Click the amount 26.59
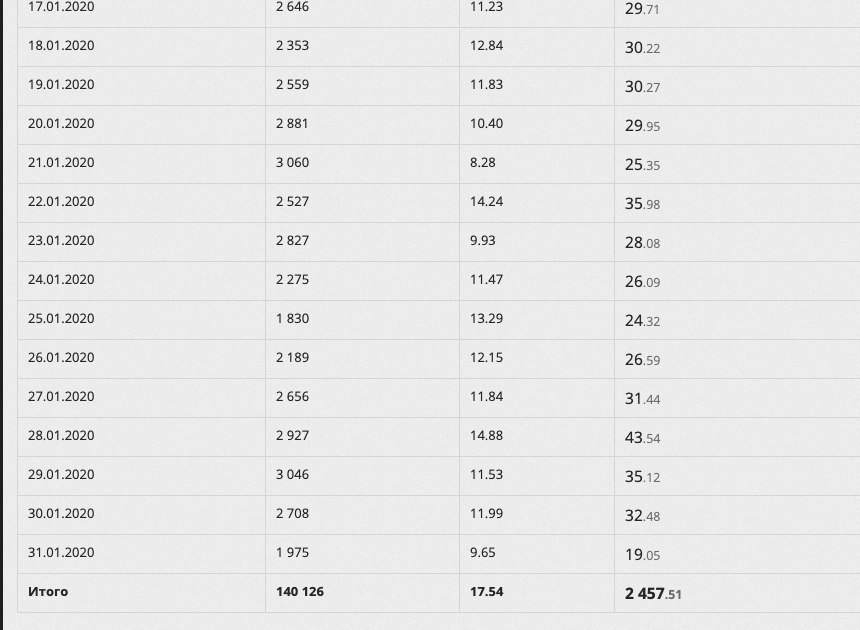The height and width of the screenshot is (630, 860). (642, 359)
